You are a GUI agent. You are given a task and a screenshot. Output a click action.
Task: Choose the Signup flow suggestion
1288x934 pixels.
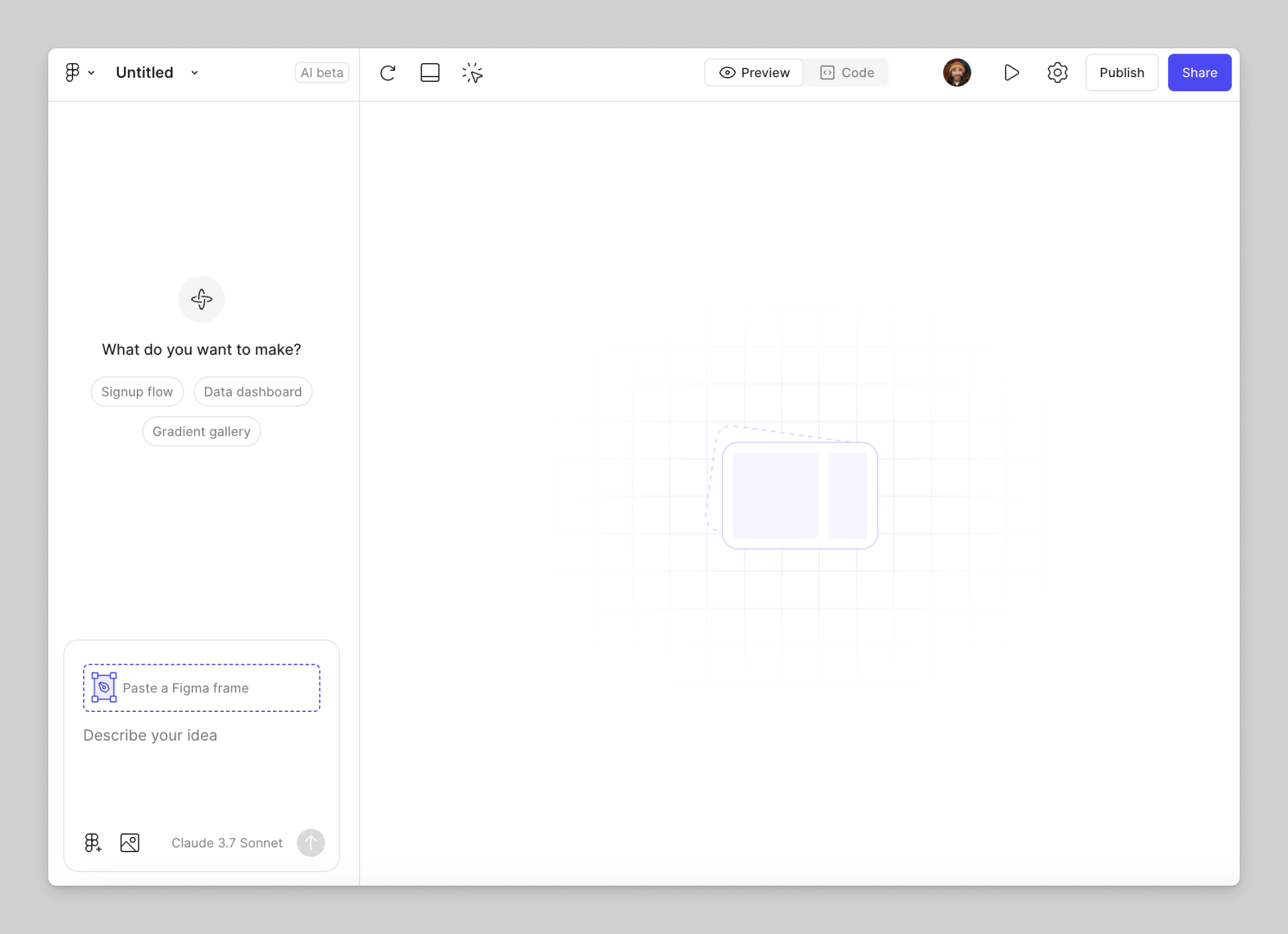(x=138, y=392)
